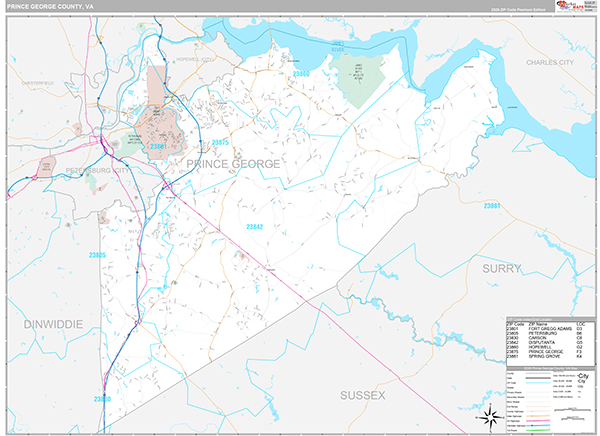Screen dimensions: 600x436
Task: Select 'PRINCE GEORGE' row in ZIP index table
Action: [x=548, y=352]
